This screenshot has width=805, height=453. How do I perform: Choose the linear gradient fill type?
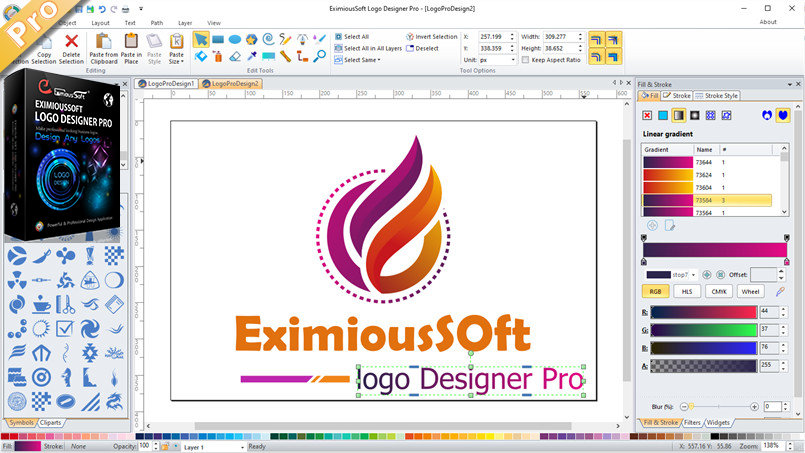tap(678, 115)
